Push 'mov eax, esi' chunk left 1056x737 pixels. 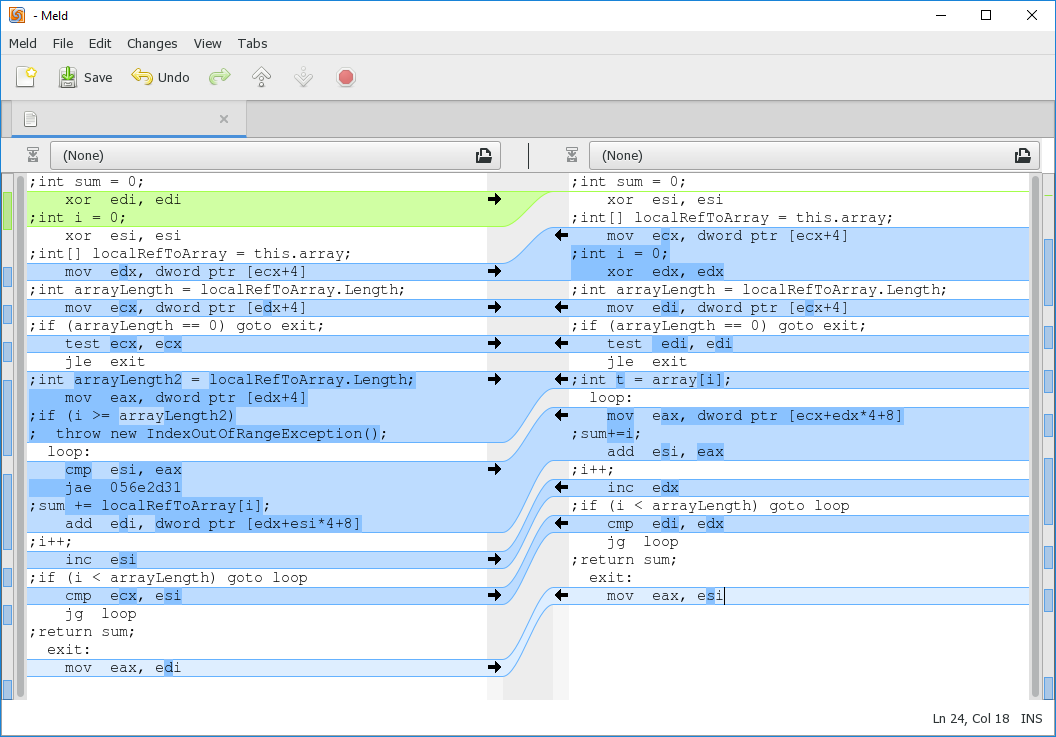tap(561, 596)
